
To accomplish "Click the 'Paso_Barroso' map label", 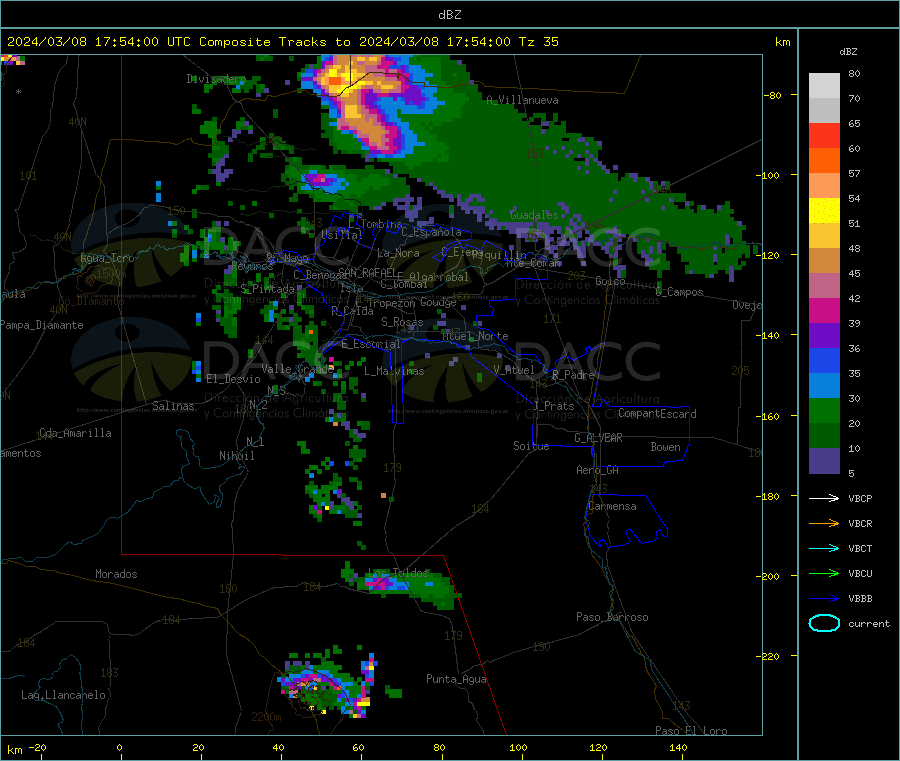I will click(612, 617).
